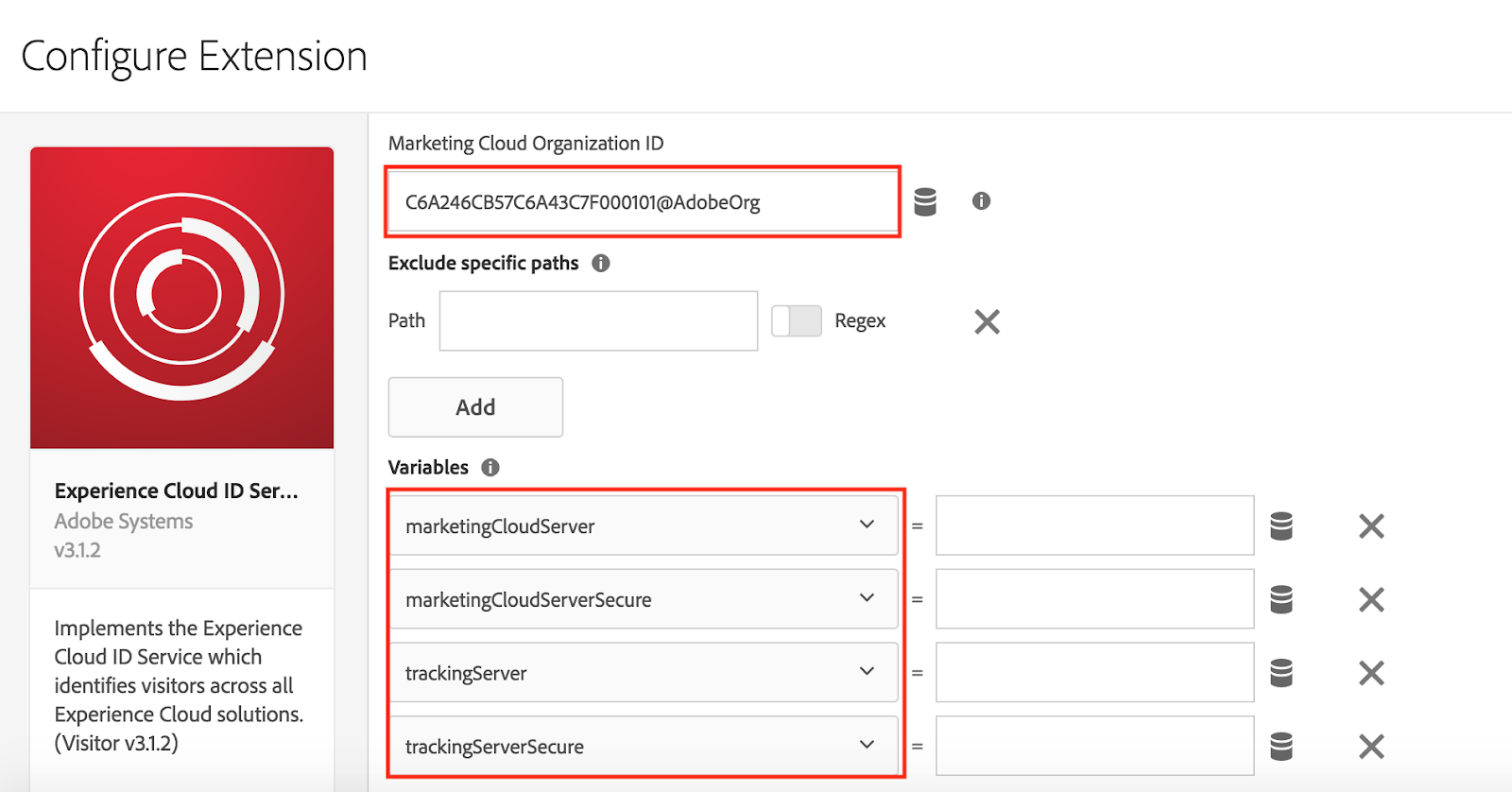Delete the marketingCloudServerSecure variable row
The image size is (1512, 792).
pos(1371,599)
